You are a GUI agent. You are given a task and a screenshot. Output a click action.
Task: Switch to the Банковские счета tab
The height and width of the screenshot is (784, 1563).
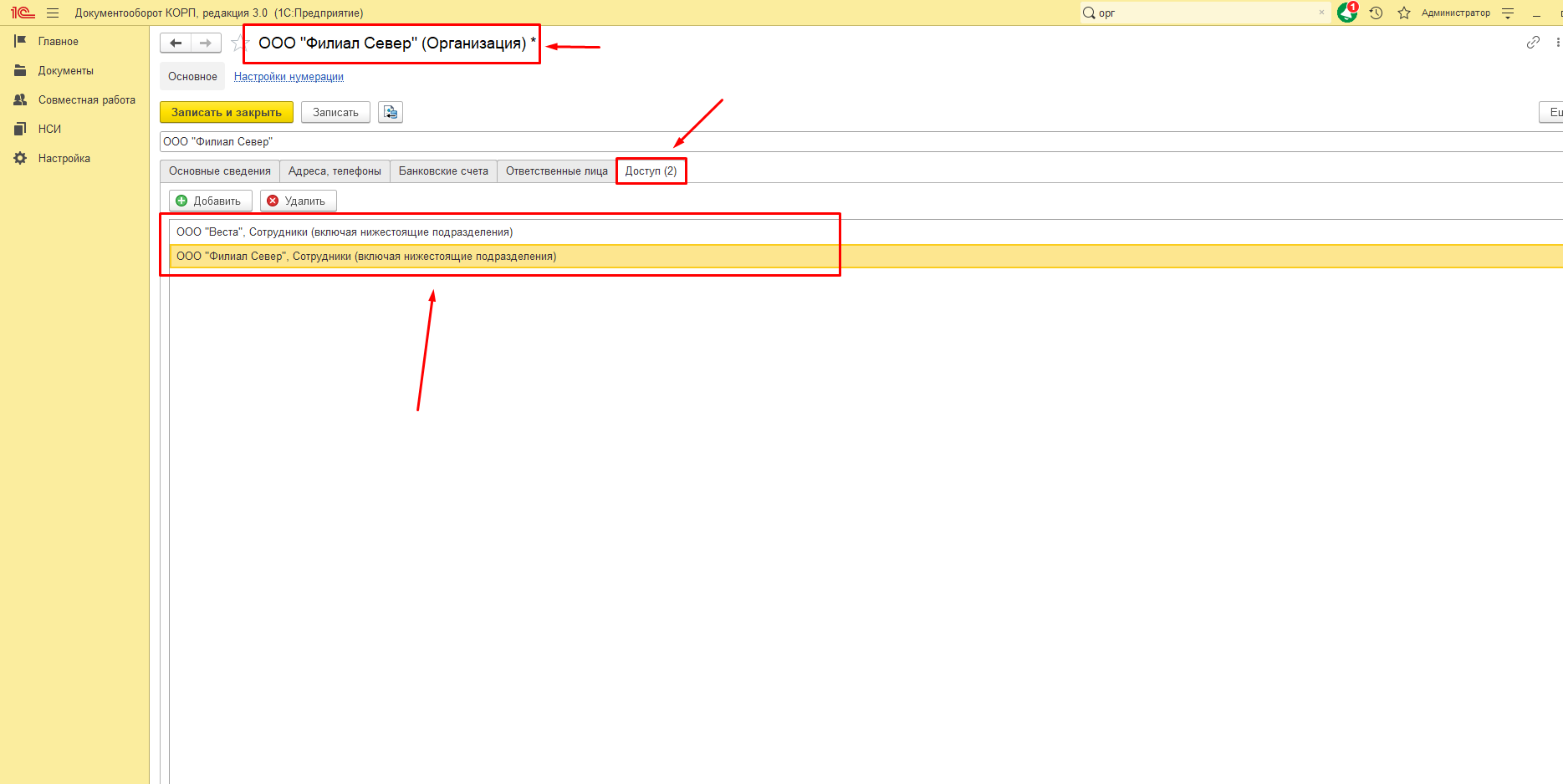[443, 171]
